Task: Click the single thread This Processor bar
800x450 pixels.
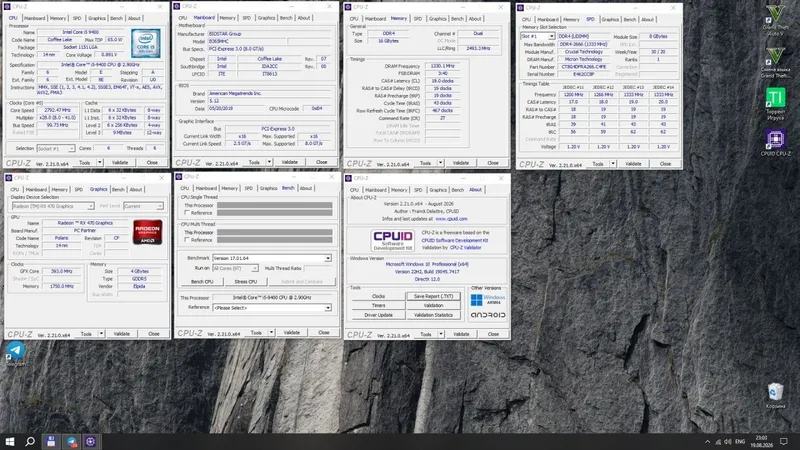Action: pyautogui.click(x=274, y=205)
